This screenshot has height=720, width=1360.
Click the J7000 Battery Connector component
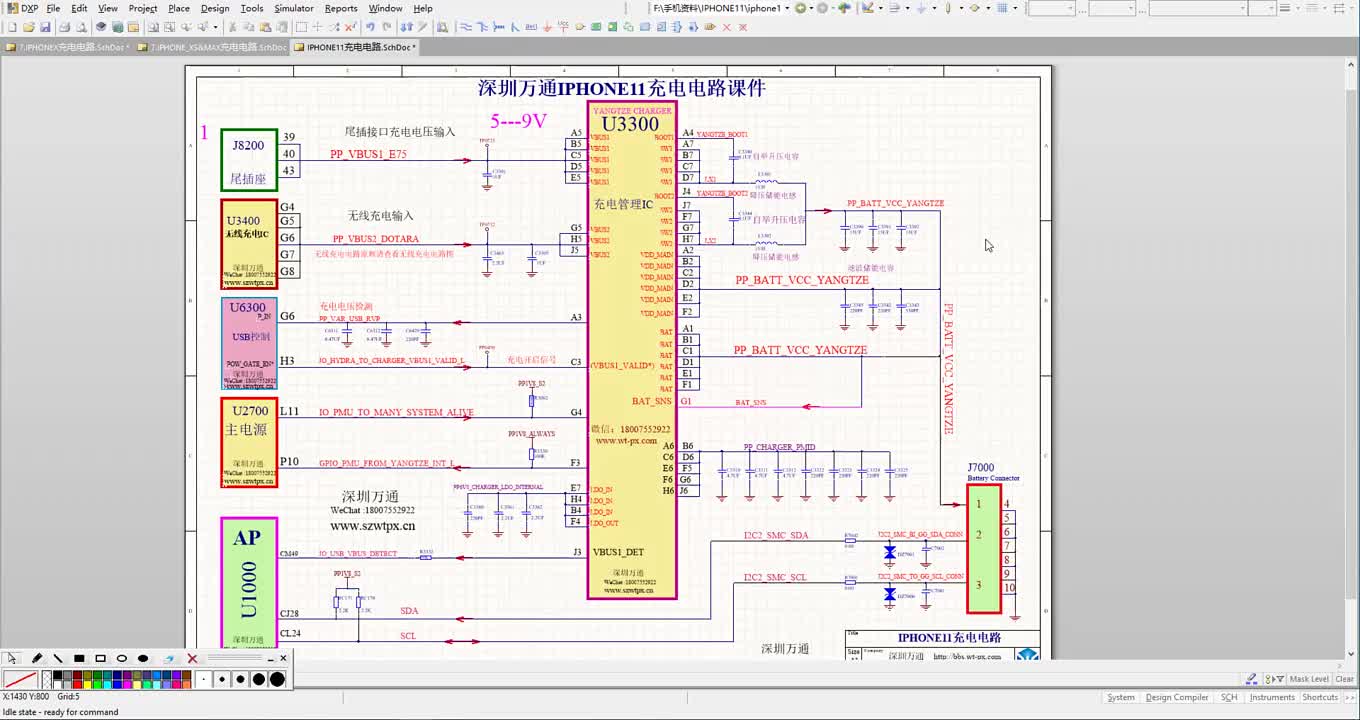(983, 548)
